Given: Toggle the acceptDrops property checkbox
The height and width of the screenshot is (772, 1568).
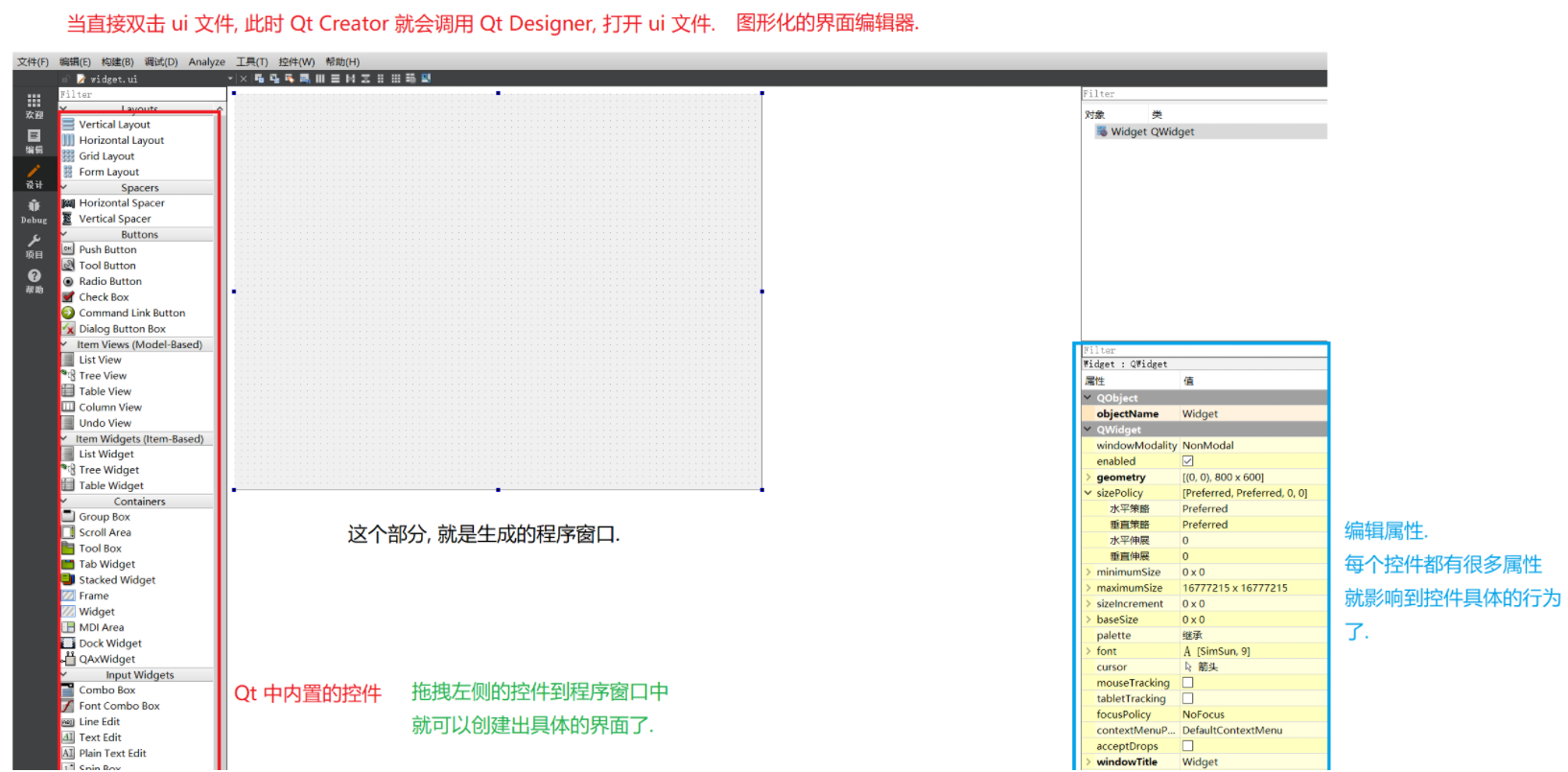Looking at the screenshot, I should click(1187, 746).
